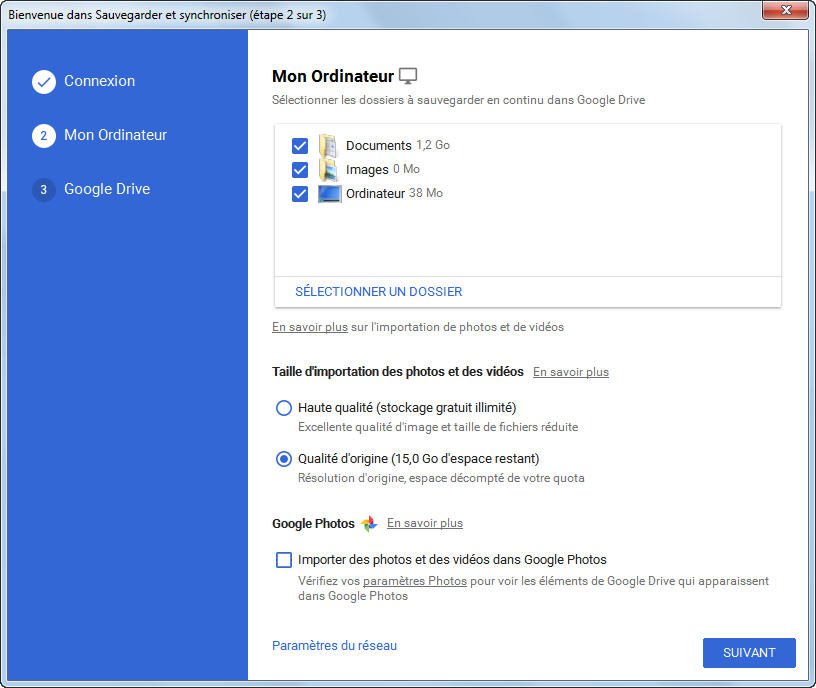Select Haute qualité radio option
The height and width of the screenshot is (688, 816).
tap(284, 407)
